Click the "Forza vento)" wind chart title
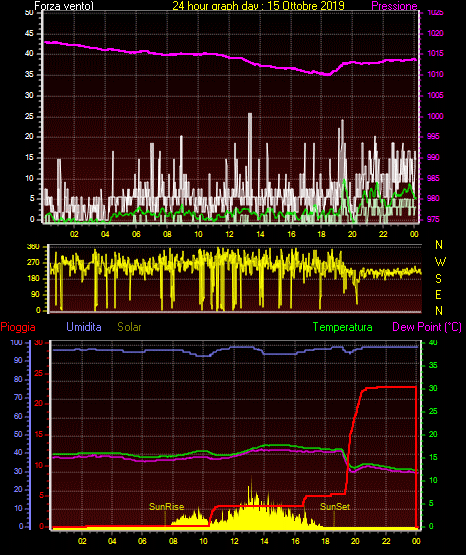This screenshot has width=466, height=555. 64,6
